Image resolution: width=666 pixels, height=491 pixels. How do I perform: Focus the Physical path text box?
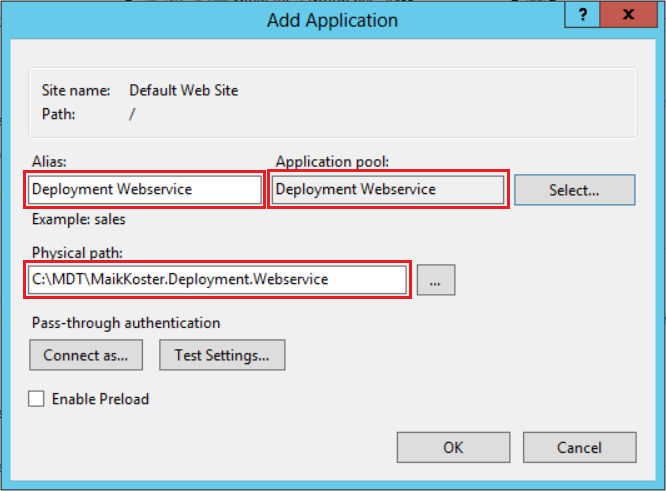pyautogui.click(x=218, y=280)
